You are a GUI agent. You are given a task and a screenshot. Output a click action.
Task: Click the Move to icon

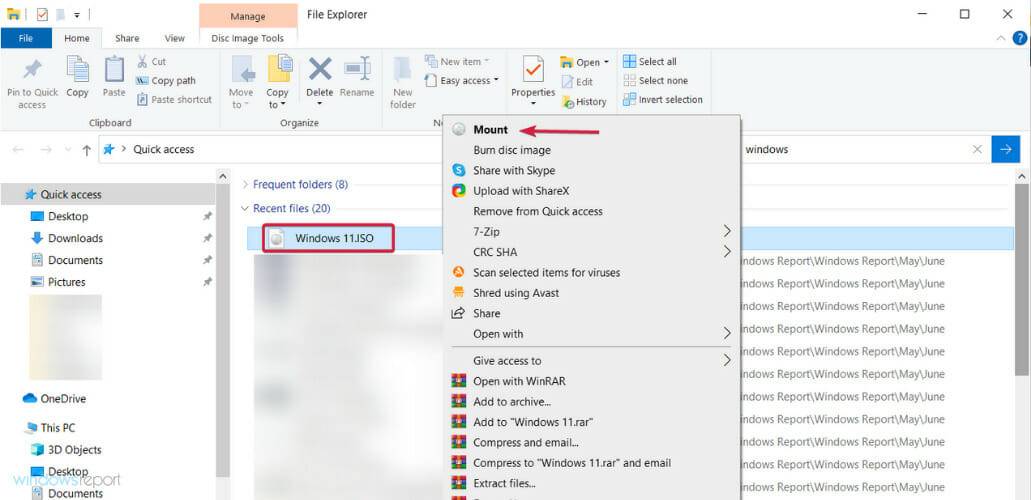(x=242, y=70)
